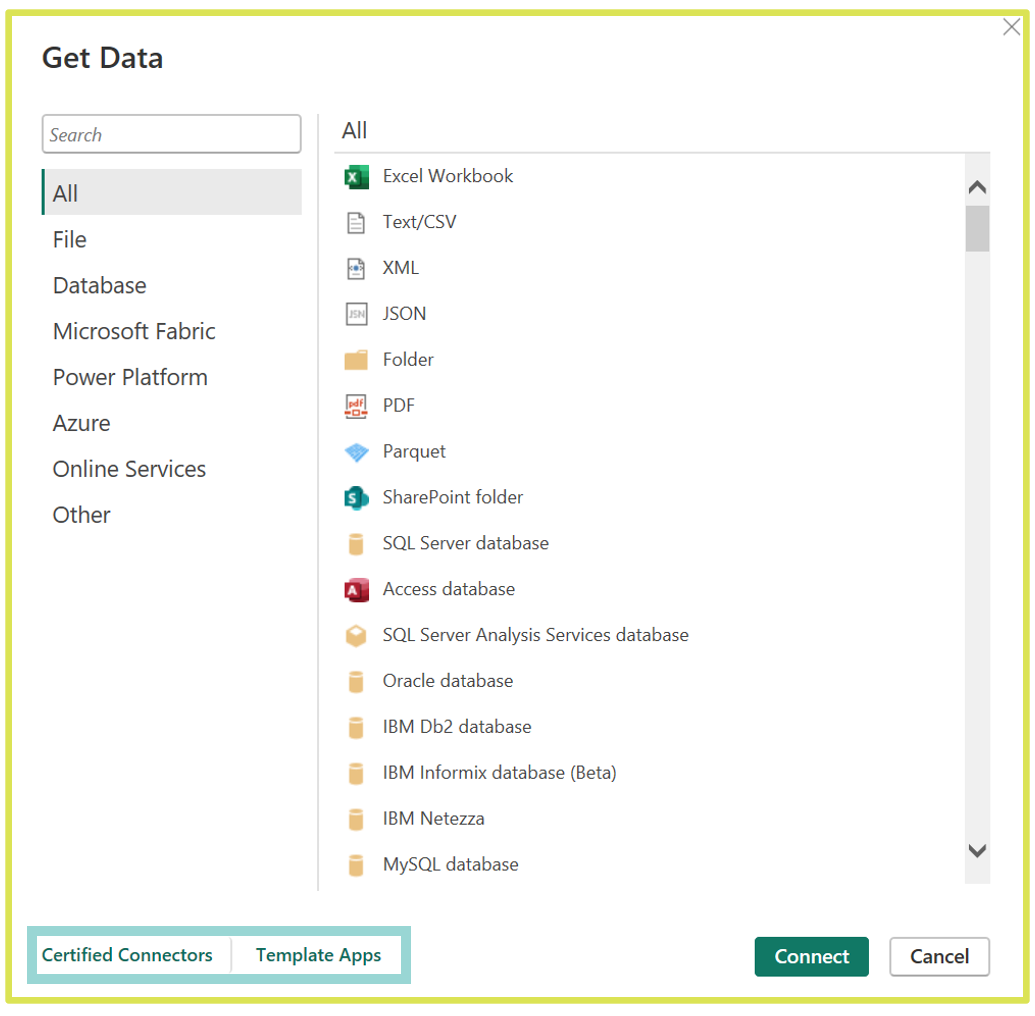The height and width of the screenshot is (1016, 1035).
Task: Select the IBM Netezza label
Action: 433,819
